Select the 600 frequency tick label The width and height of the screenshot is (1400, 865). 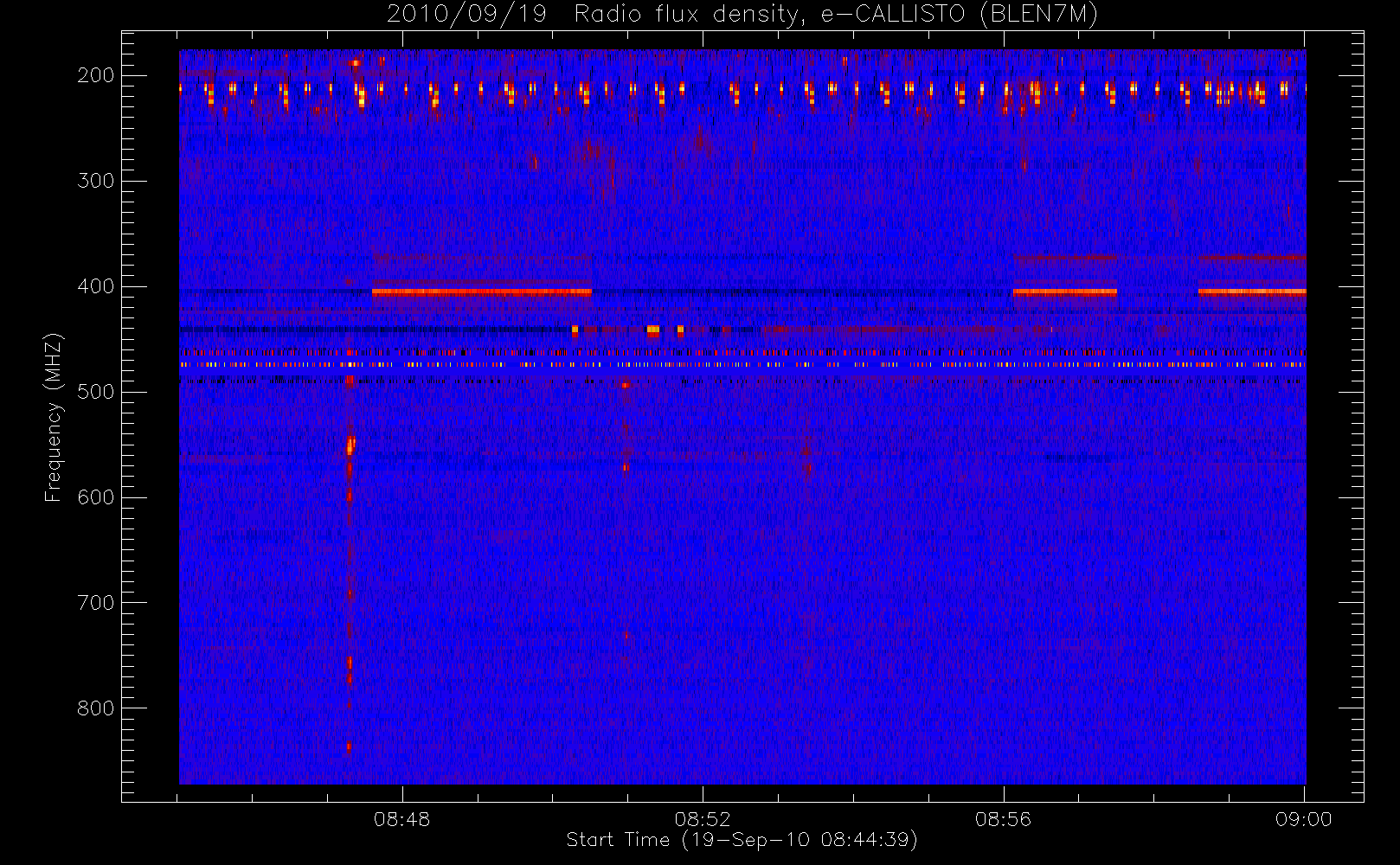coord(96,497)
